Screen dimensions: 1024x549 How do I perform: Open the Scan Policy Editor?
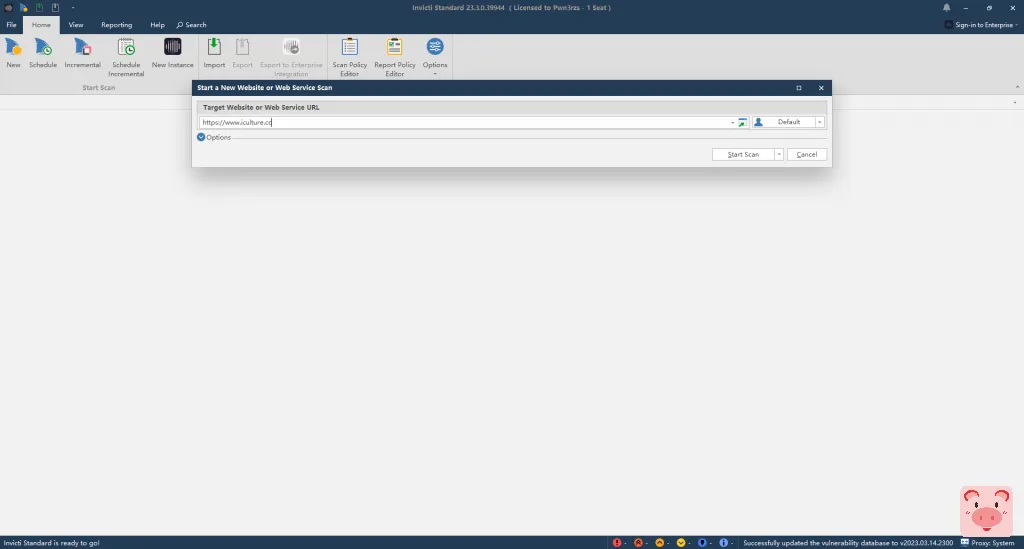coord(349,57)
